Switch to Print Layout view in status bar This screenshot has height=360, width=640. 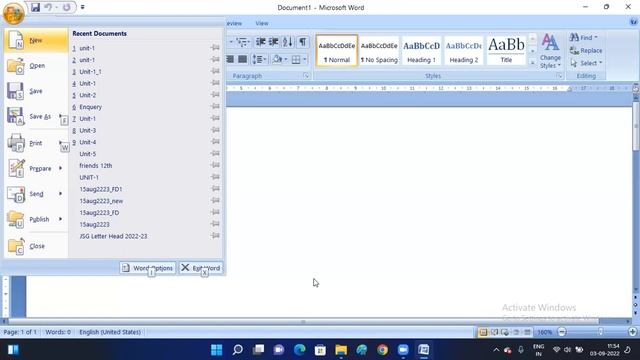[483, 332]
